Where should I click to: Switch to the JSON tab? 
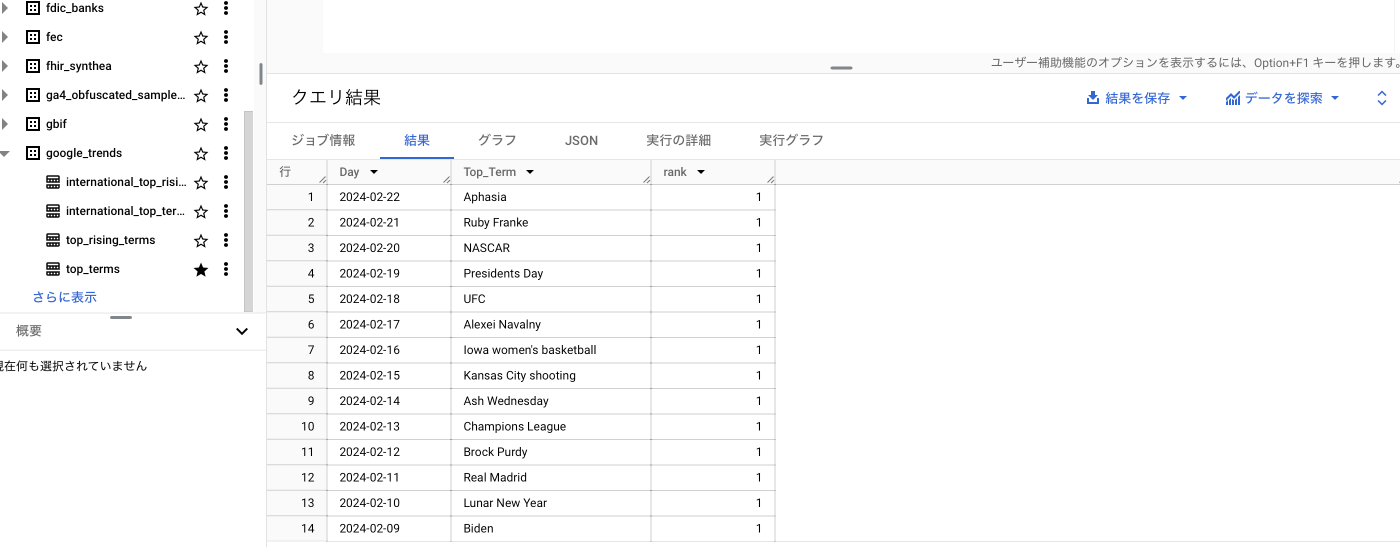[x=581, y=140]
